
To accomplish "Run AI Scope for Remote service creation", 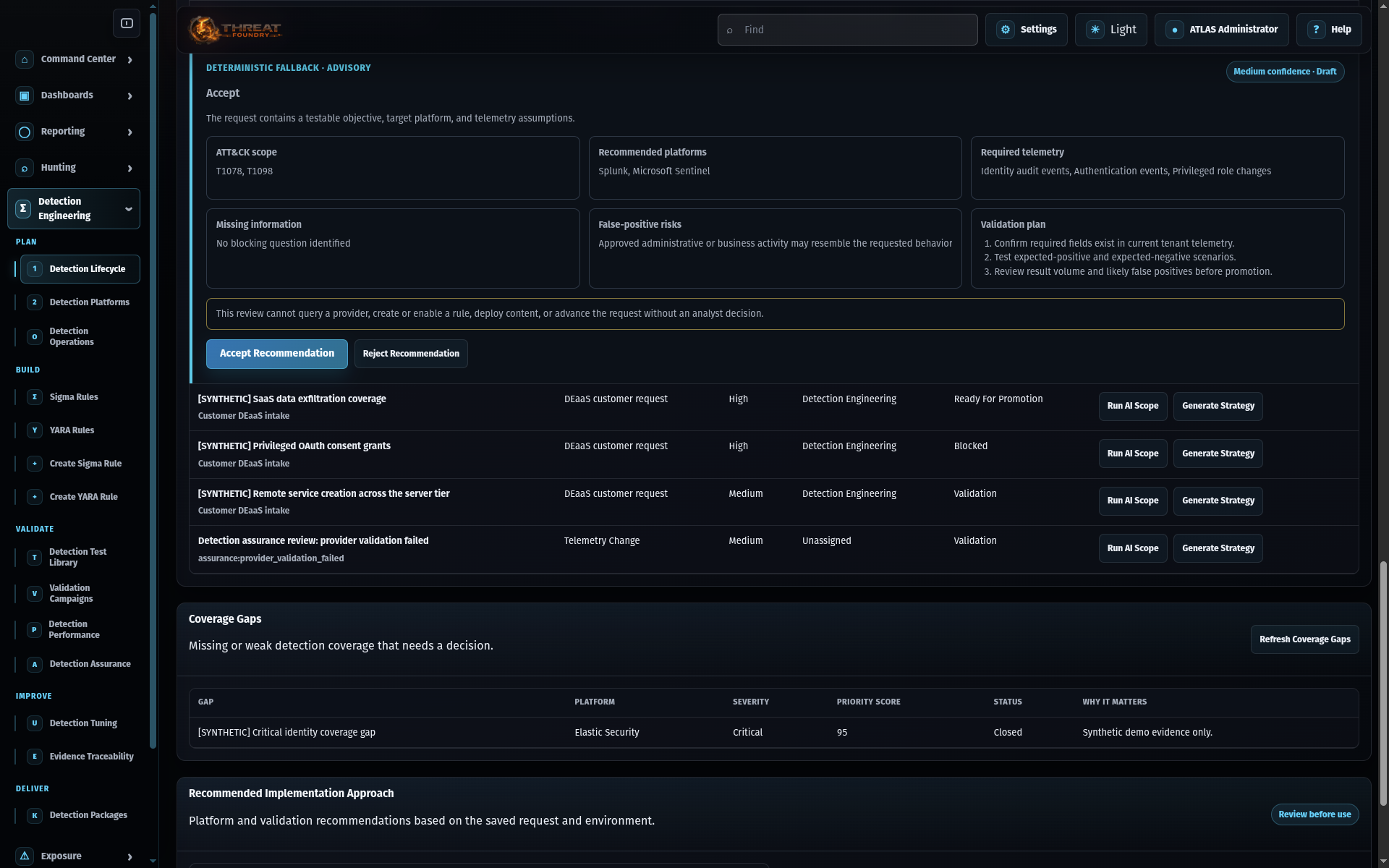I will pos(1133,501).
